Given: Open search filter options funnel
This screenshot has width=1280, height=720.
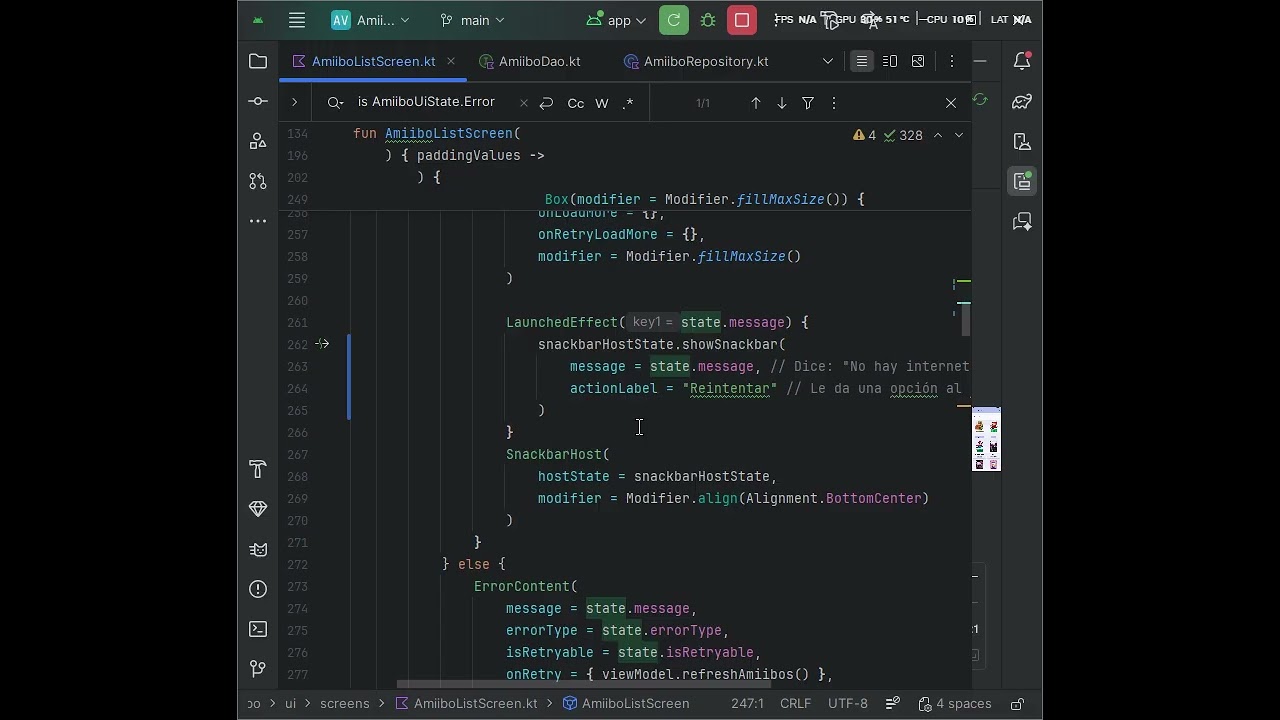Looking at the screenshot, I should [808, 102].
